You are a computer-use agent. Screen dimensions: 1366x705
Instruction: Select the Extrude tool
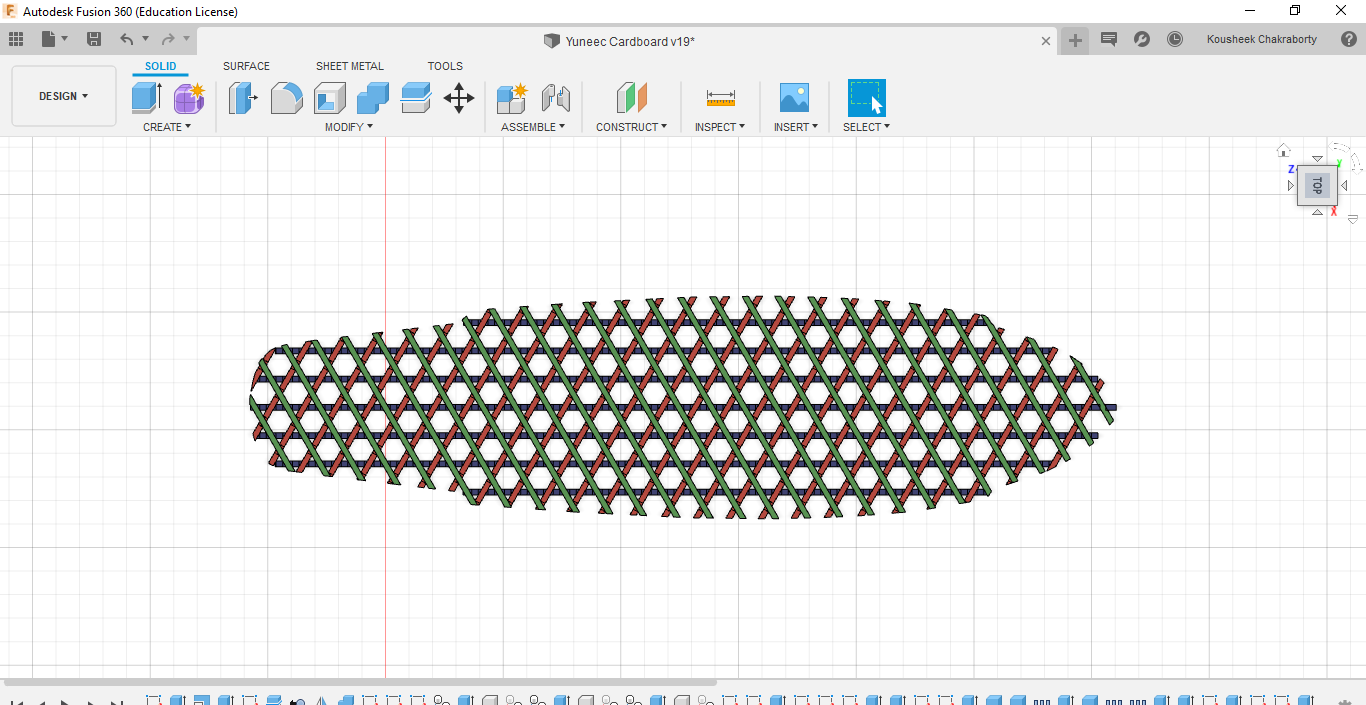[146, 97]
